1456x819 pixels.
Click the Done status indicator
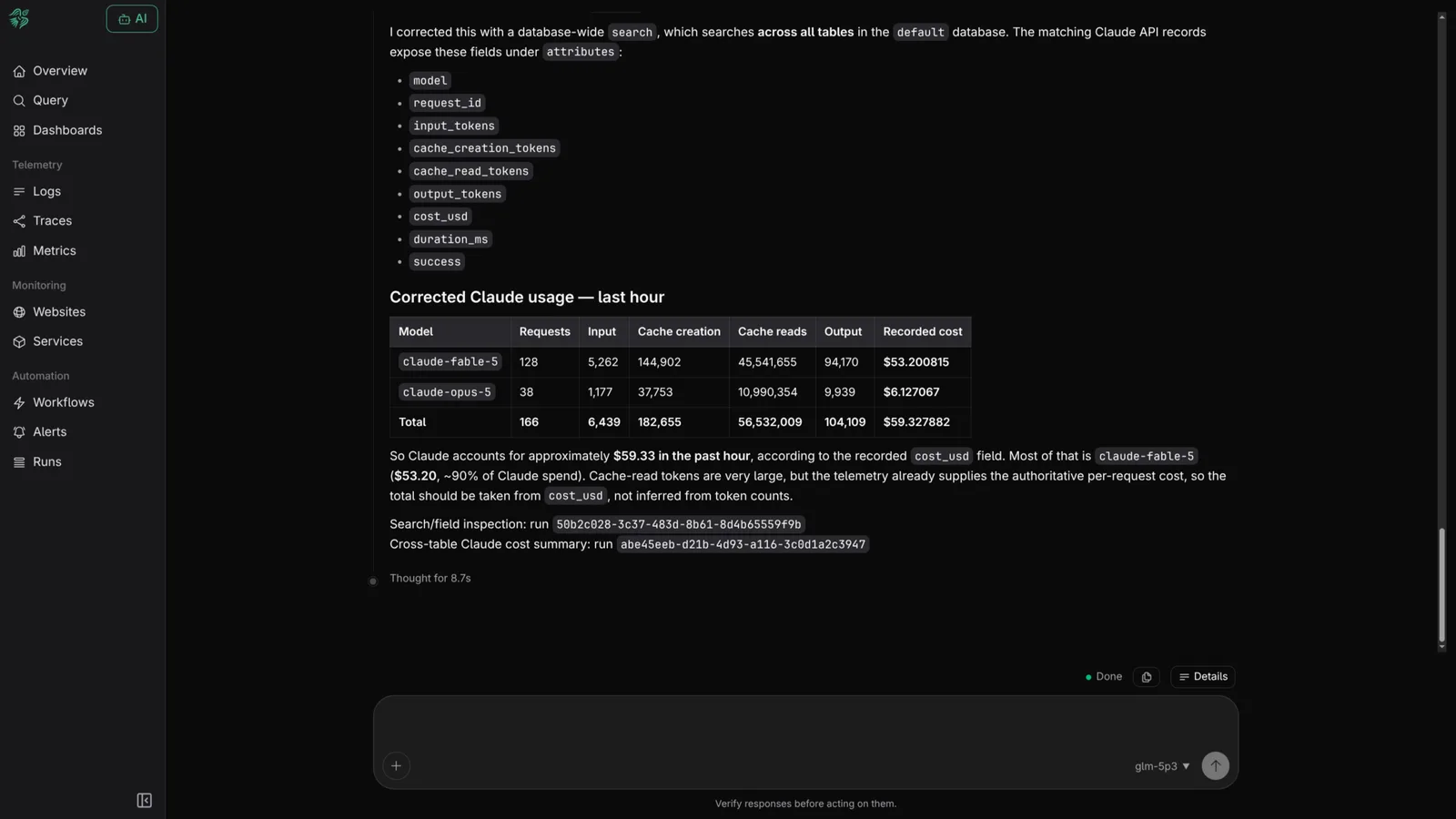1104,677
